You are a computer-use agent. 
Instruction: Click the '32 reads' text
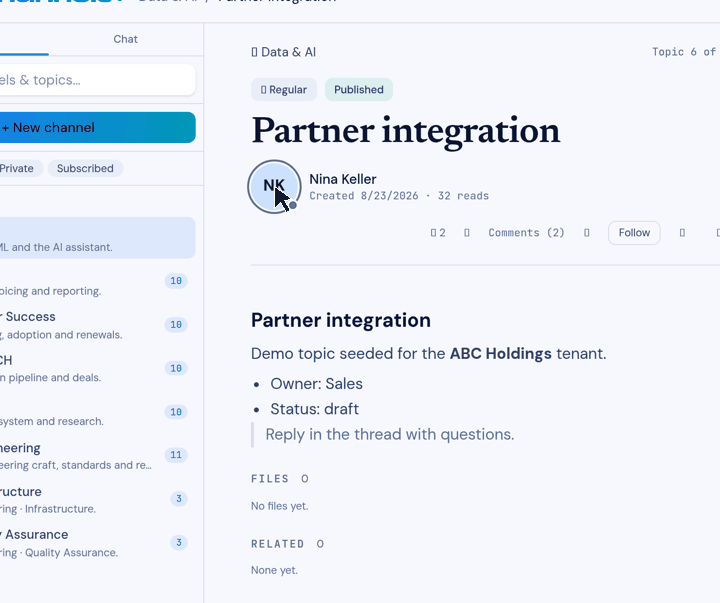(463, 196)
